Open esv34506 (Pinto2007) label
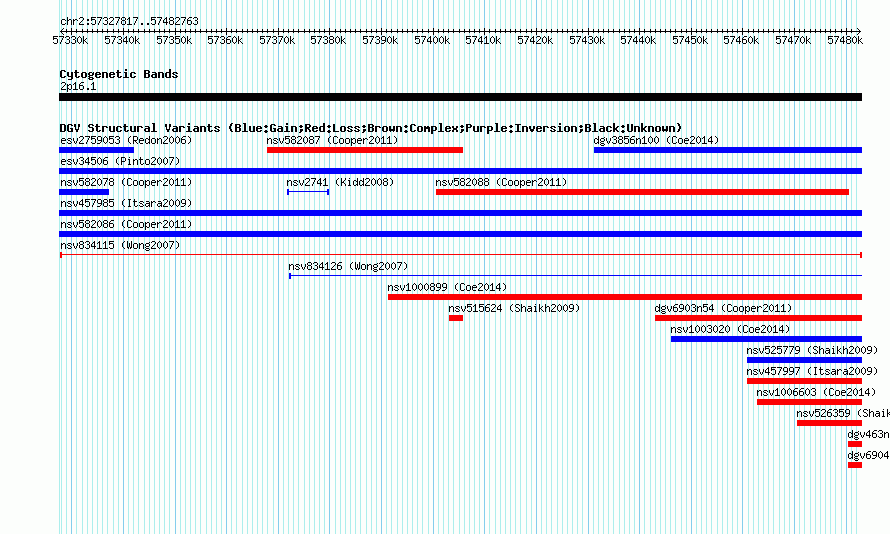Screen dimensions: 890x534 point(120,161)
